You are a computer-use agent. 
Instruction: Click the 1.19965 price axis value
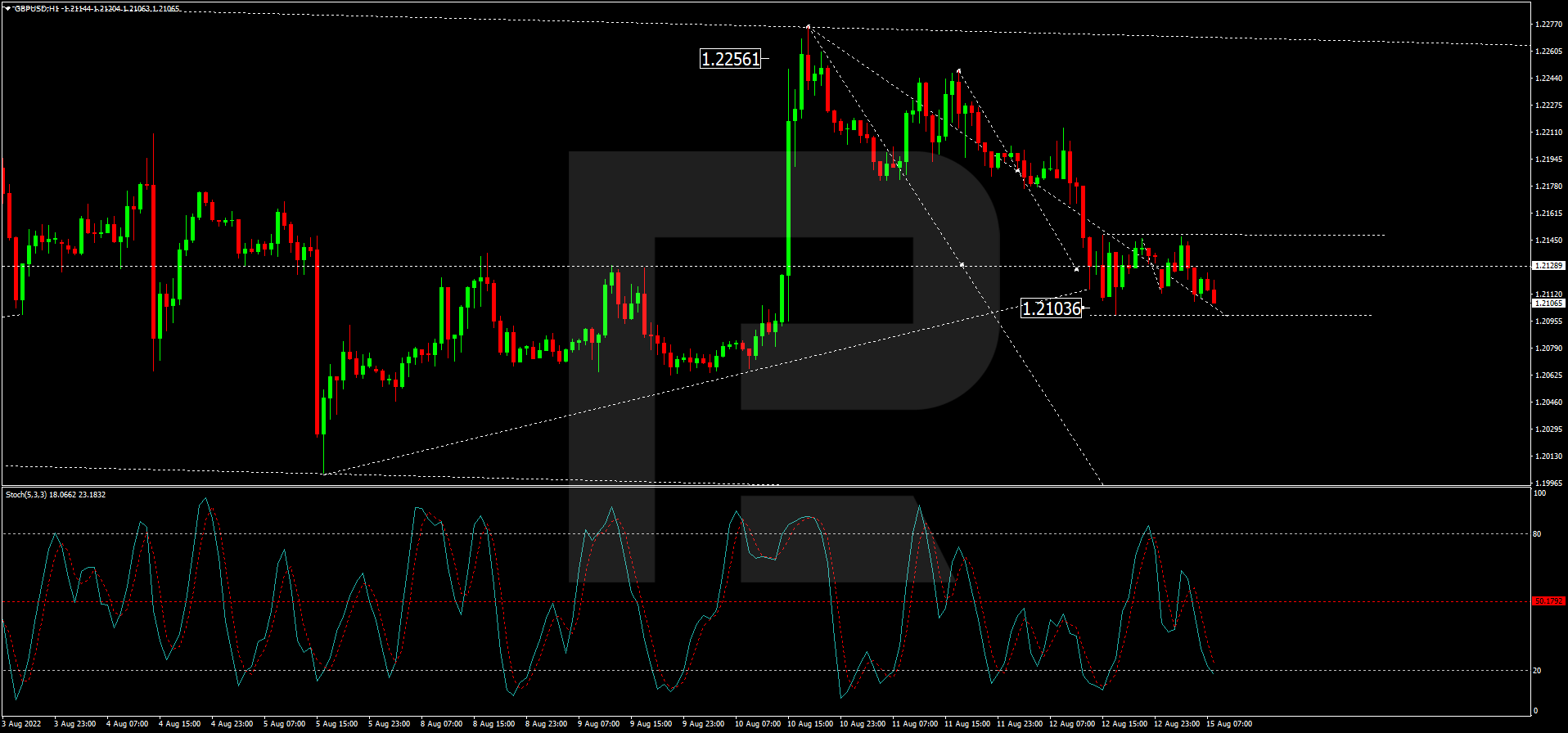pos(1549,483)
